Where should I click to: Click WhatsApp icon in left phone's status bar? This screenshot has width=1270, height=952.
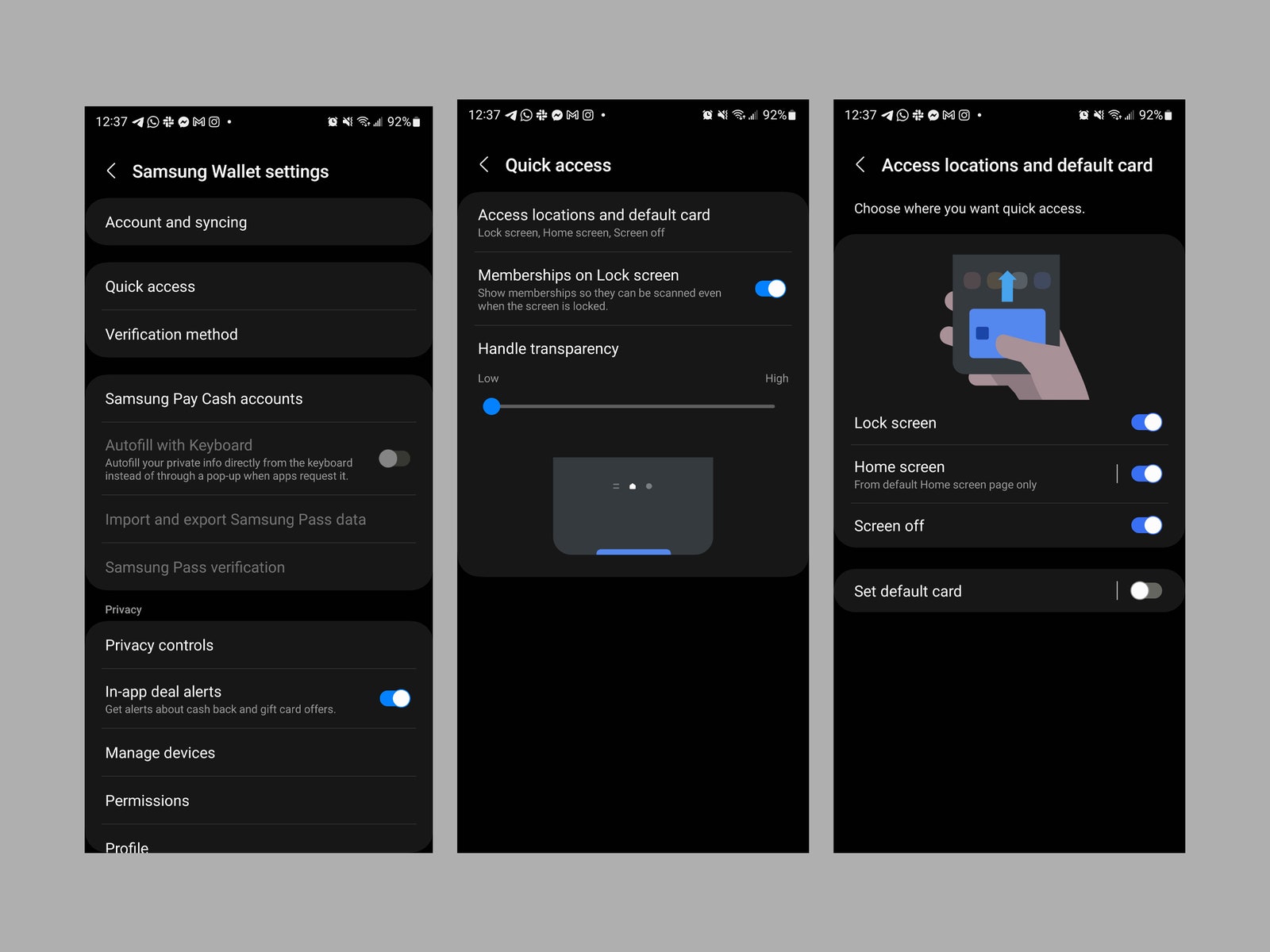pyautogui.click(x=153, y=121)
